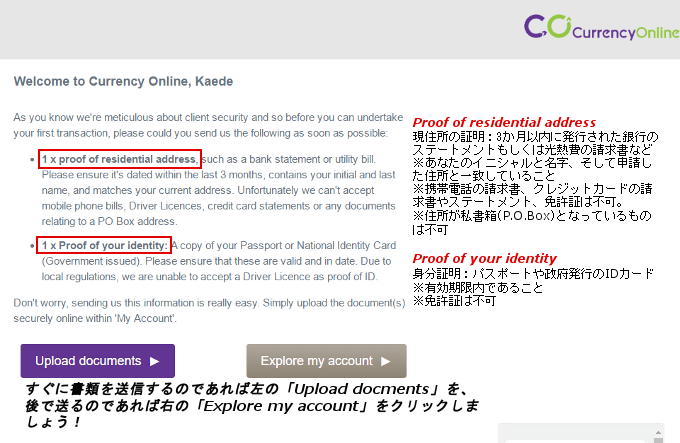Click the Currency Online CO logo symbol
Viewport: 680px width, 443px height.
pos(546,28)
